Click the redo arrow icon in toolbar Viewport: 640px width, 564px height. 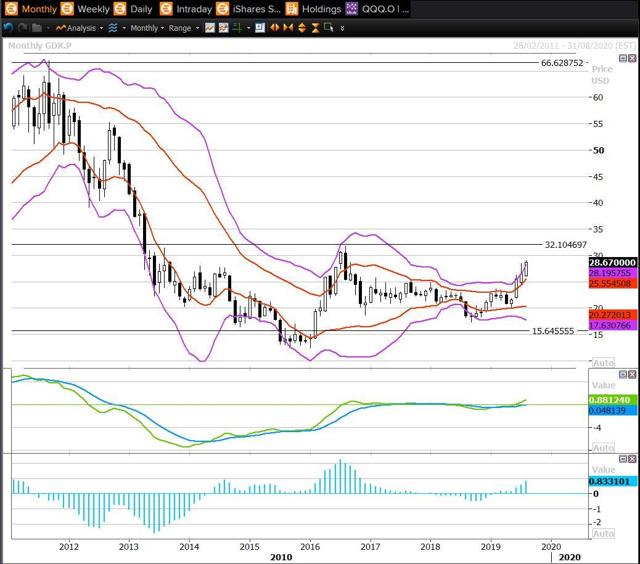click(x=22, y=28)
